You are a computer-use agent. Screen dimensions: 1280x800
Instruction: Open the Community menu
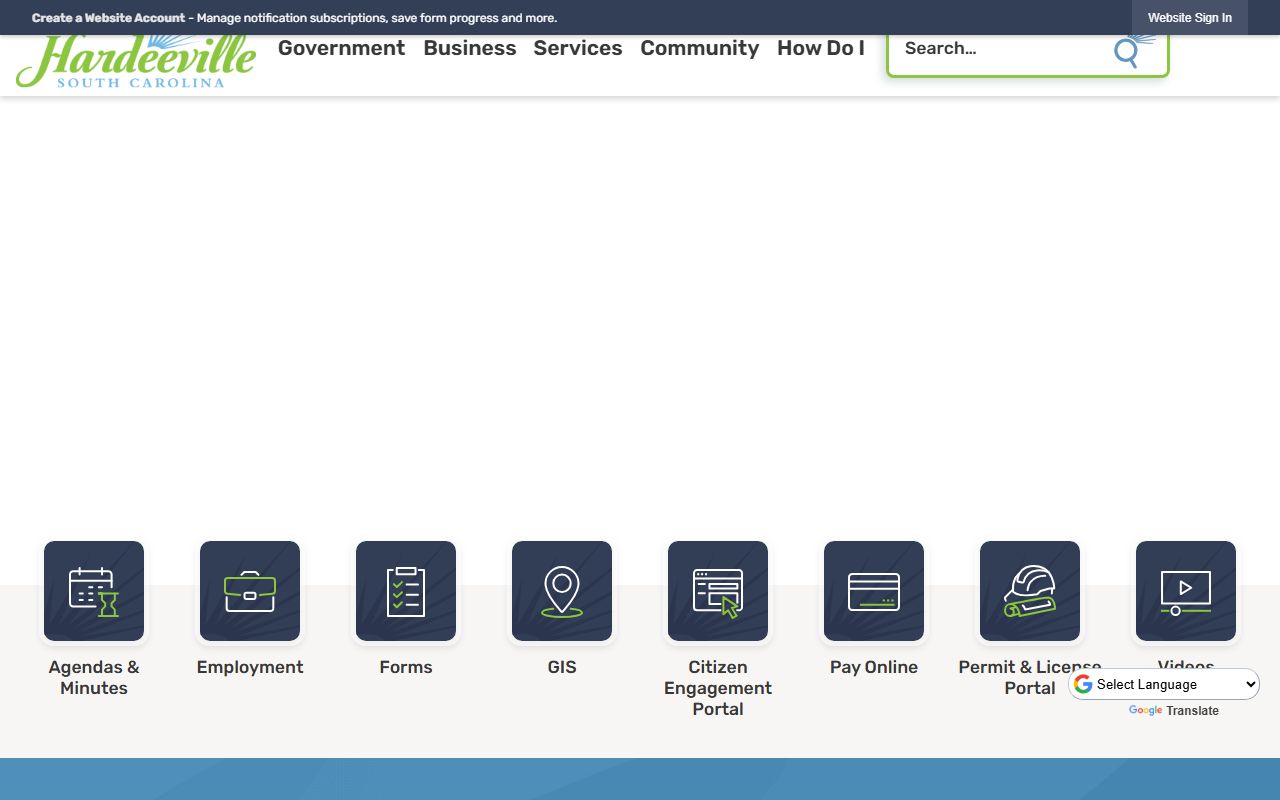tap(700, 48)
